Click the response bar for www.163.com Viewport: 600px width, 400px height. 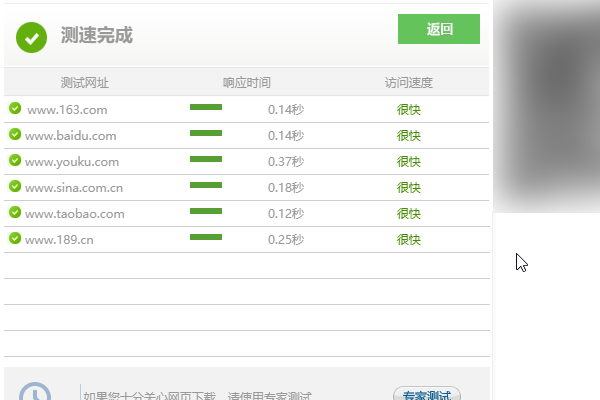206,107
